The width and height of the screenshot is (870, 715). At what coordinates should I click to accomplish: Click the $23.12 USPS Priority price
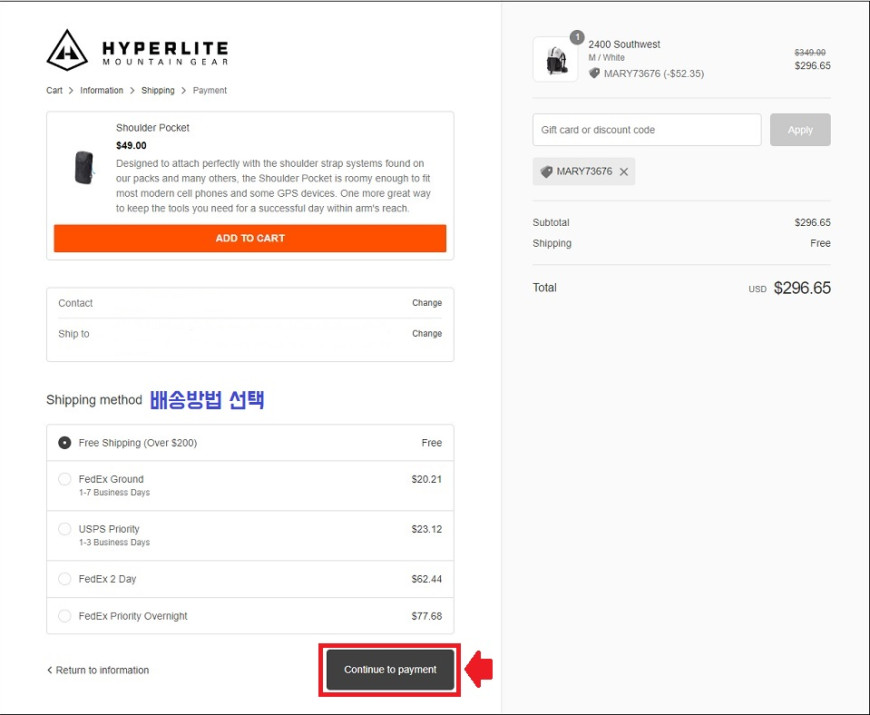click(x=426, y=529)
